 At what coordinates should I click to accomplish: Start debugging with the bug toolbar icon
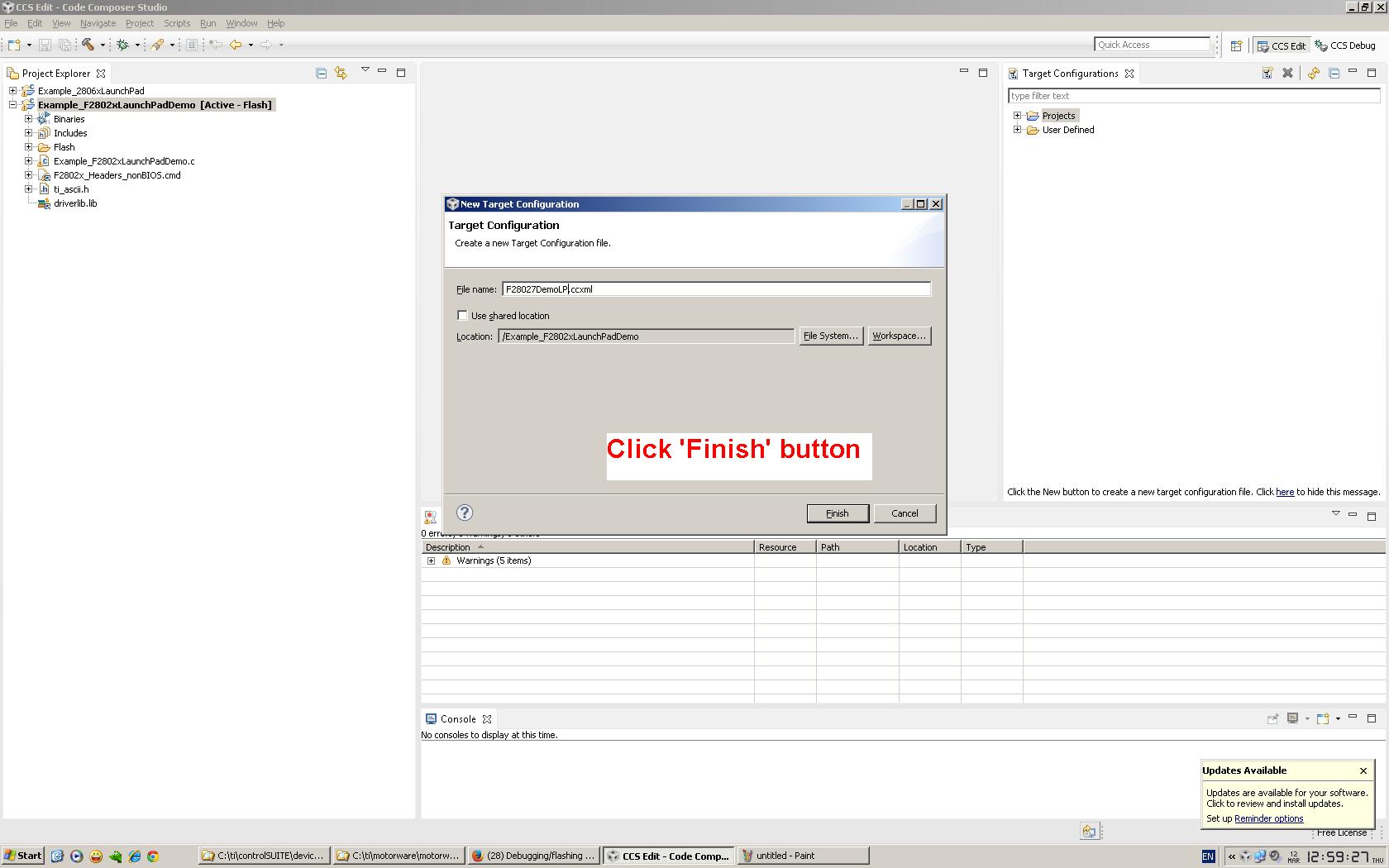click(122, 45)
